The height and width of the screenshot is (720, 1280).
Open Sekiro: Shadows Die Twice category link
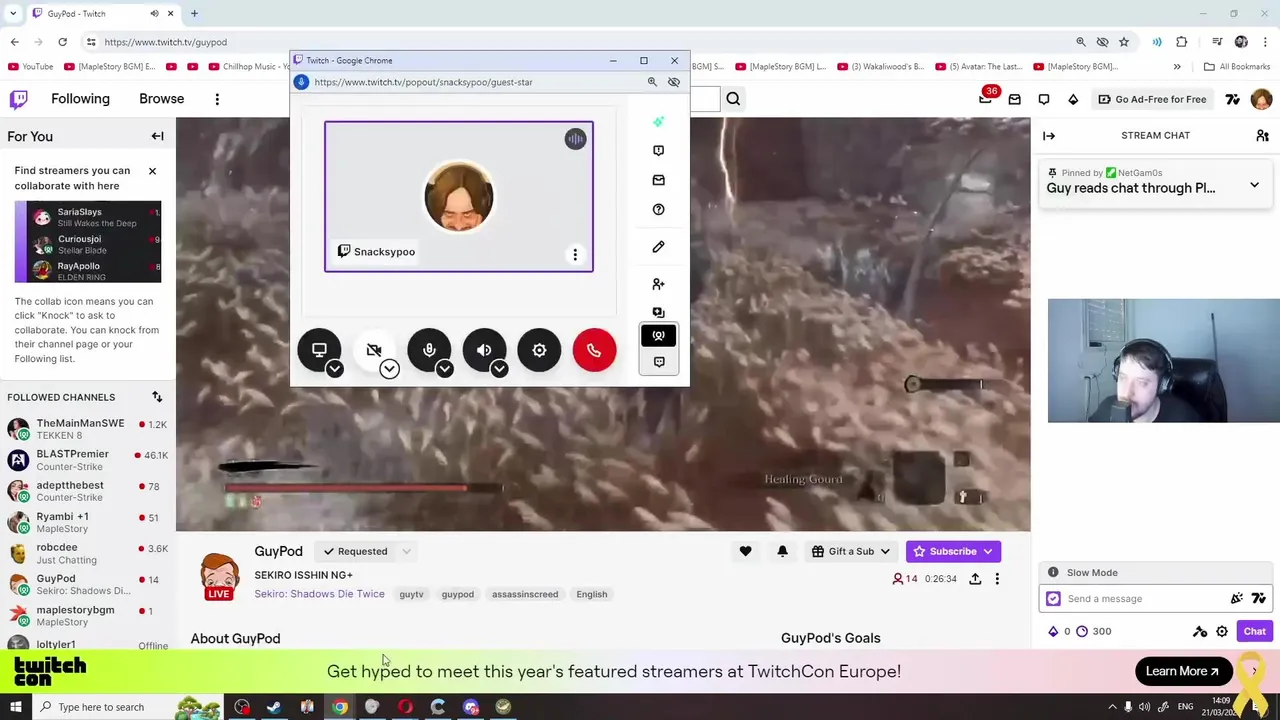pyautogui.click(x=319, y=594)
